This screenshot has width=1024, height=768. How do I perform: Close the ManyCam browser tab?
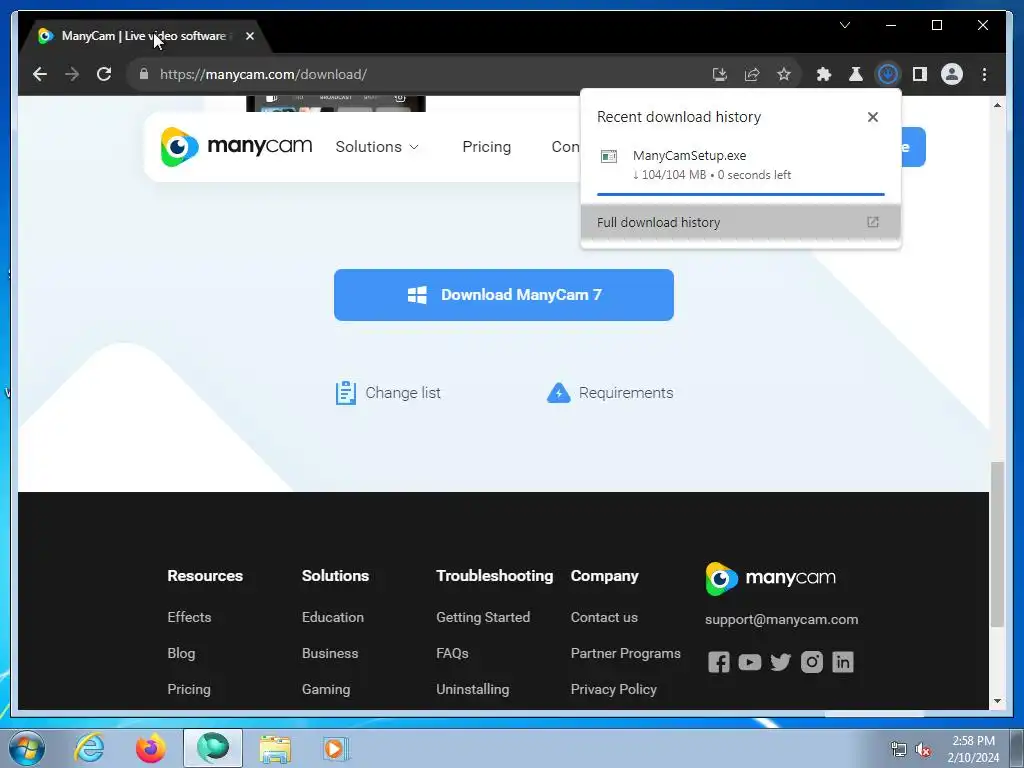(249, 37)
